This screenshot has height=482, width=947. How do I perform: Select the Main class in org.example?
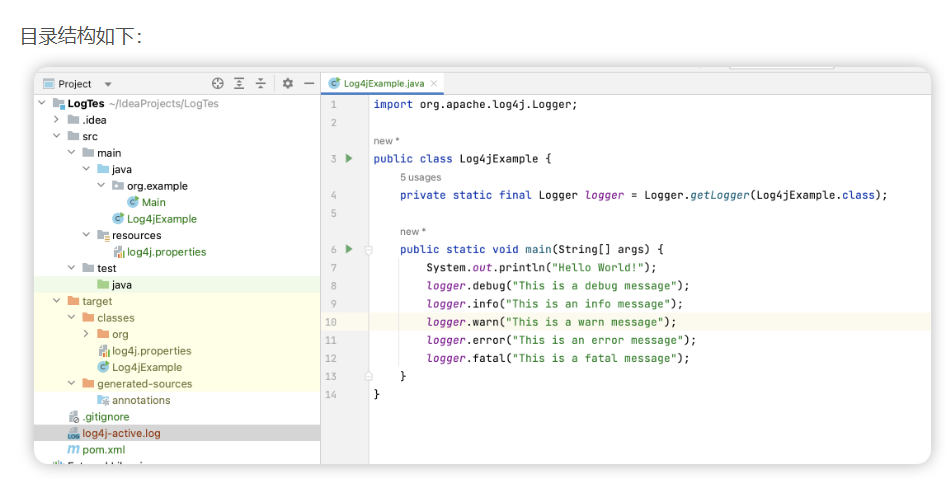click(153, 202)
